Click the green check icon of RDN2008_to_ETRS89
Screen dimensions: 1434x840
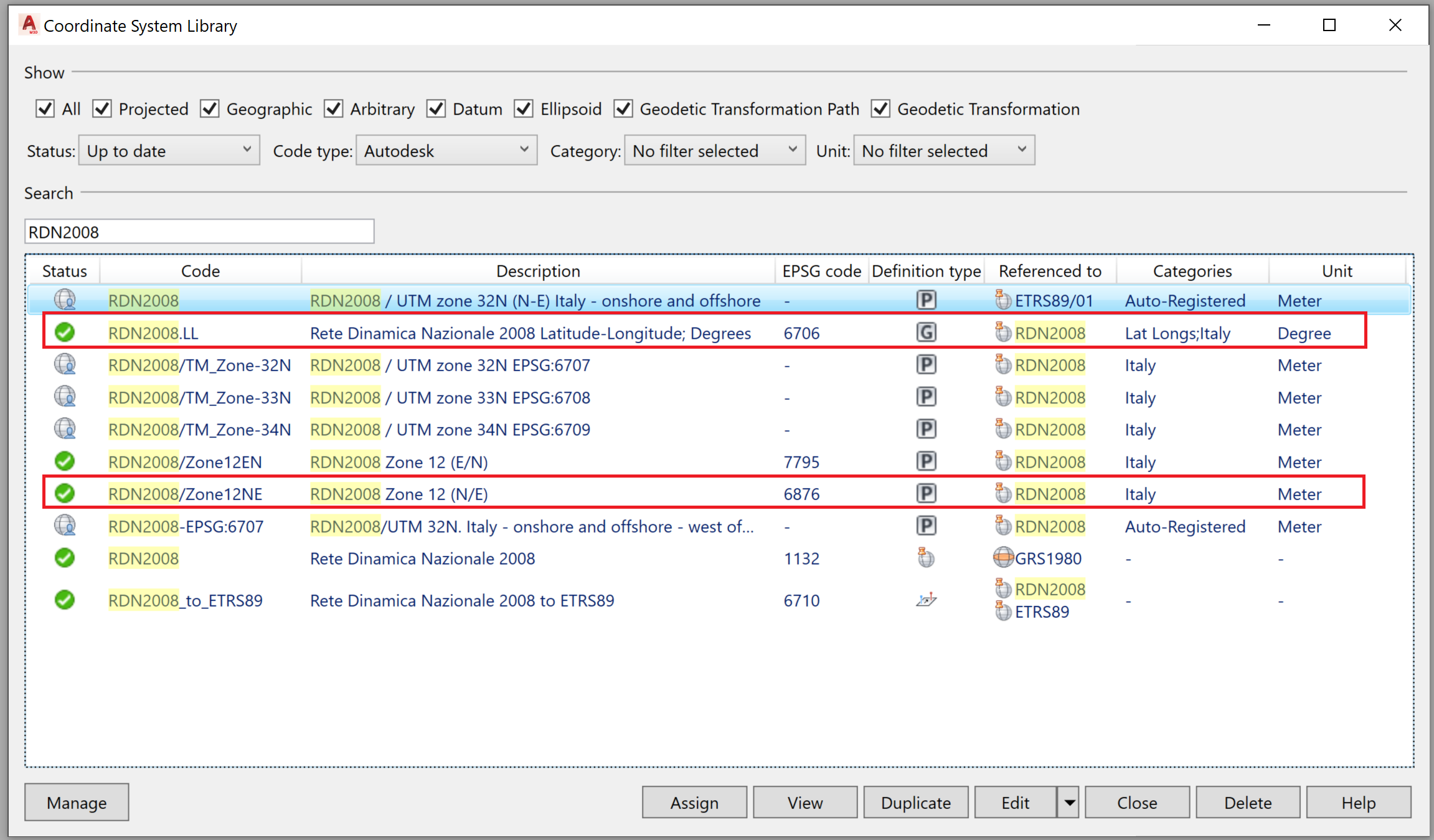click(65, 600)
